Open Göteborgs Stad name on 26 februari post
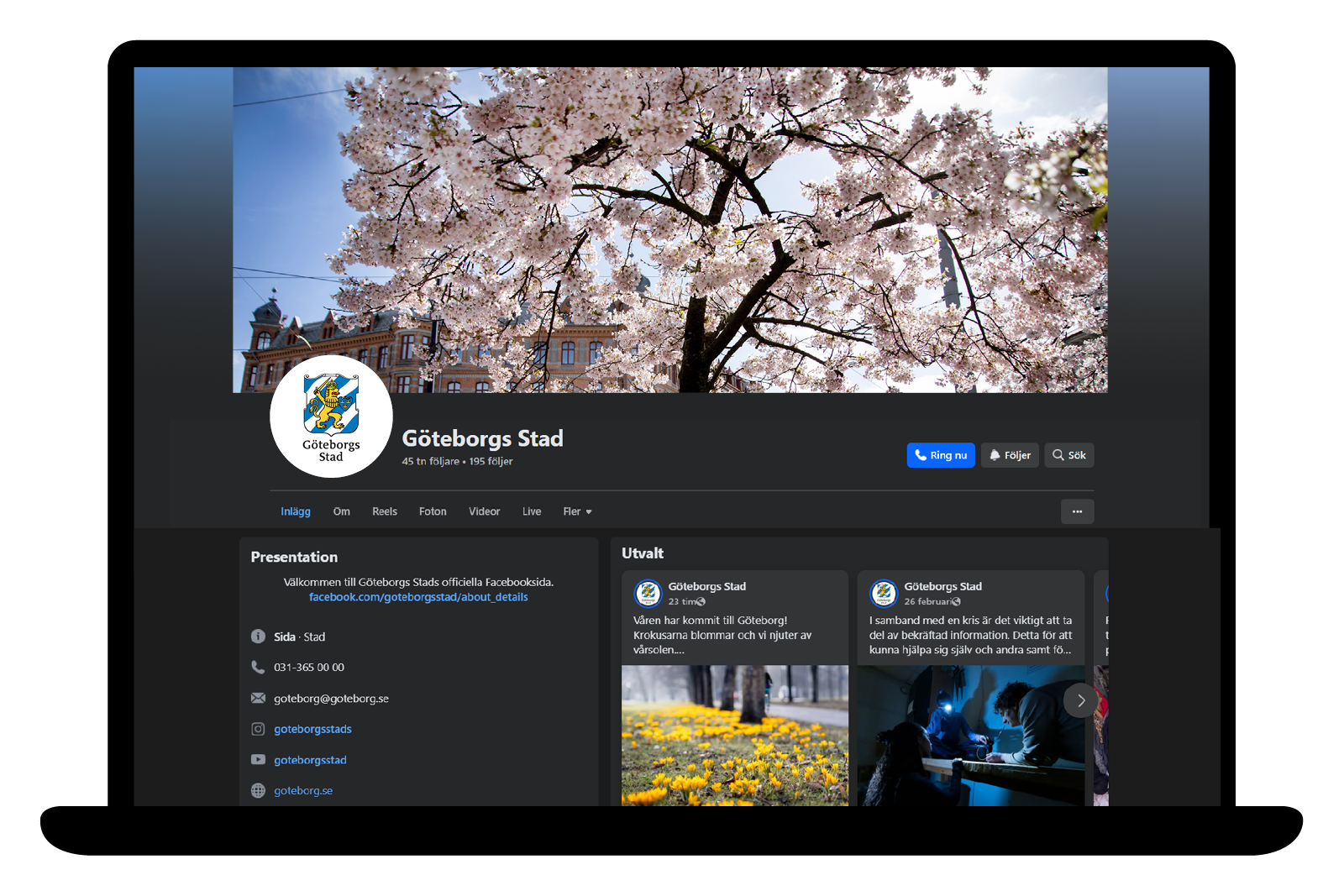Viewport: 1344px width, 896px height. (942, 586)
